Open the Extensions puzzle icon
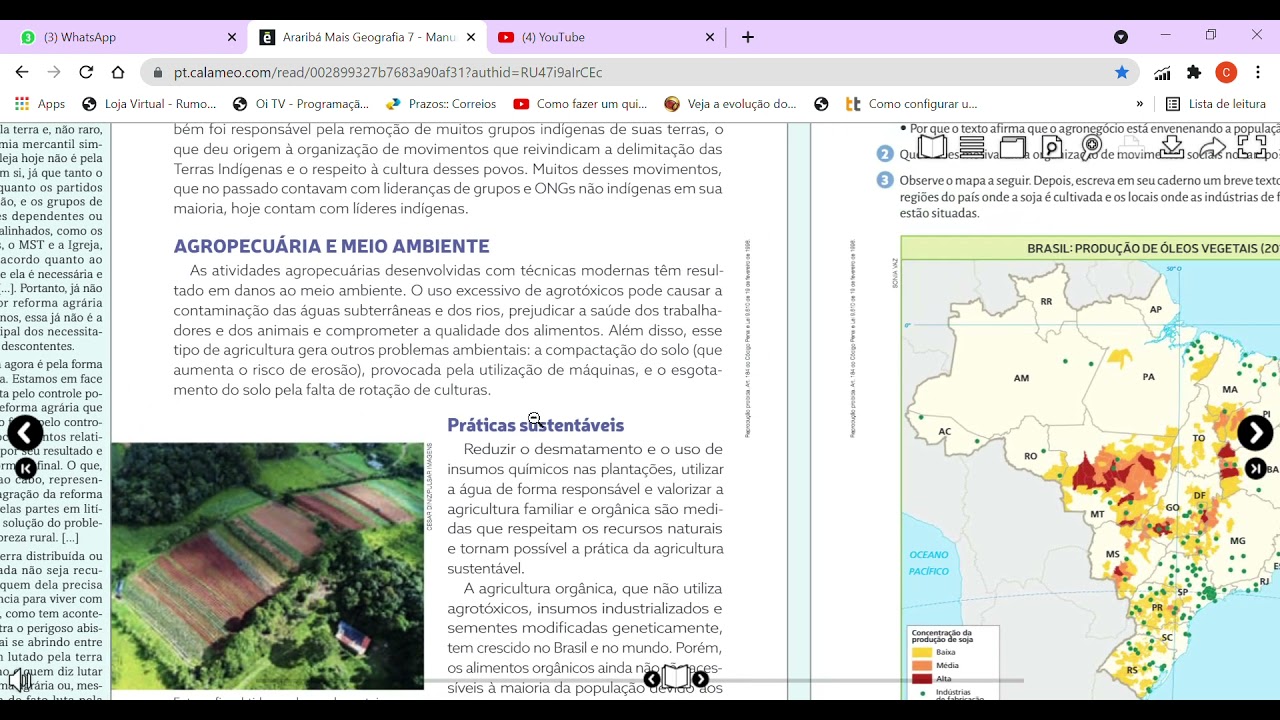The image size is (1280, 720). [x=1194, y=72]
